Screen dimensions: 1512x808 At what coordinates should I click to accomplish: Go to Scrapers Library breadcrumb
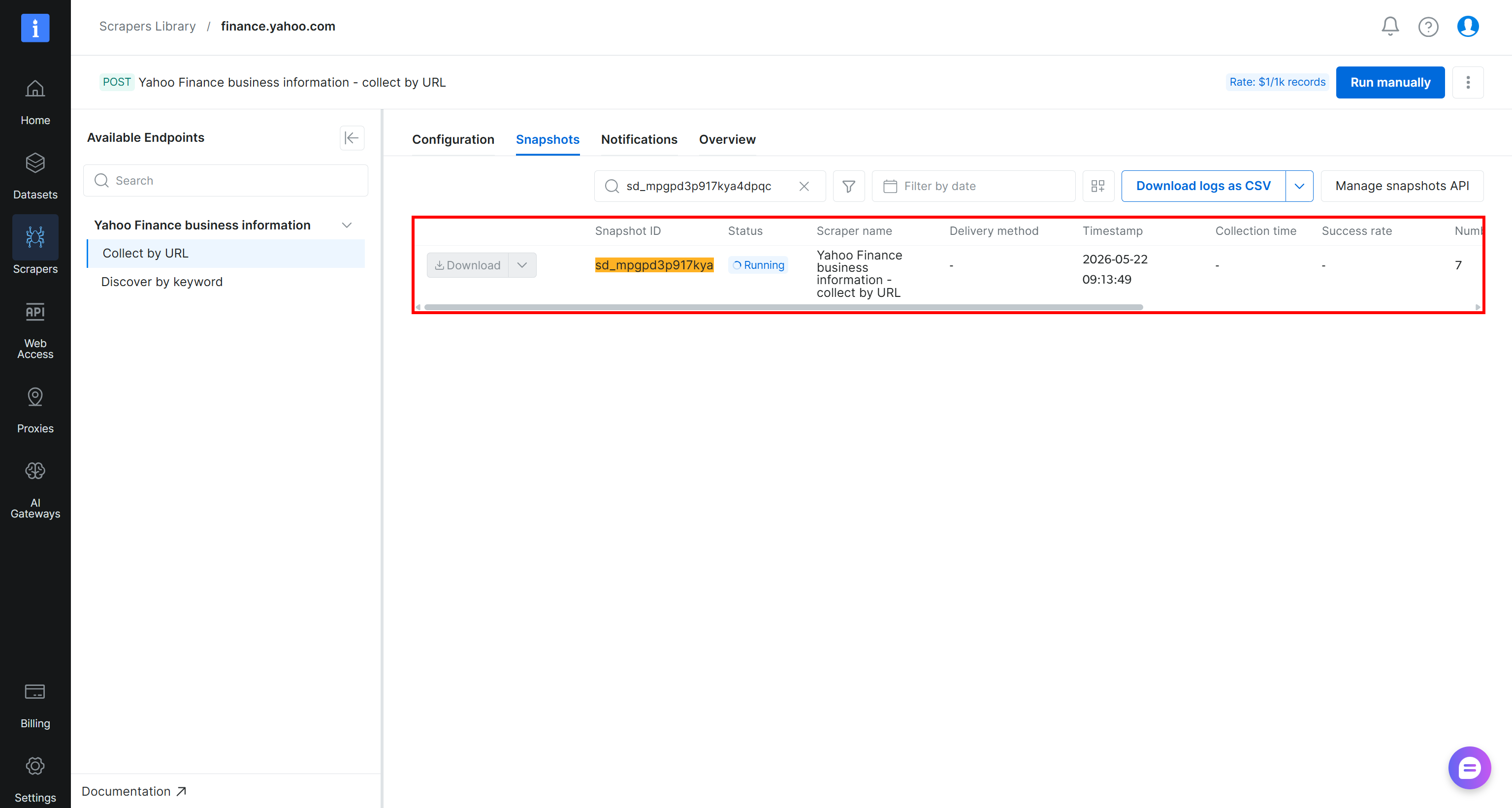pyautogui.click(x=147, y=27)
